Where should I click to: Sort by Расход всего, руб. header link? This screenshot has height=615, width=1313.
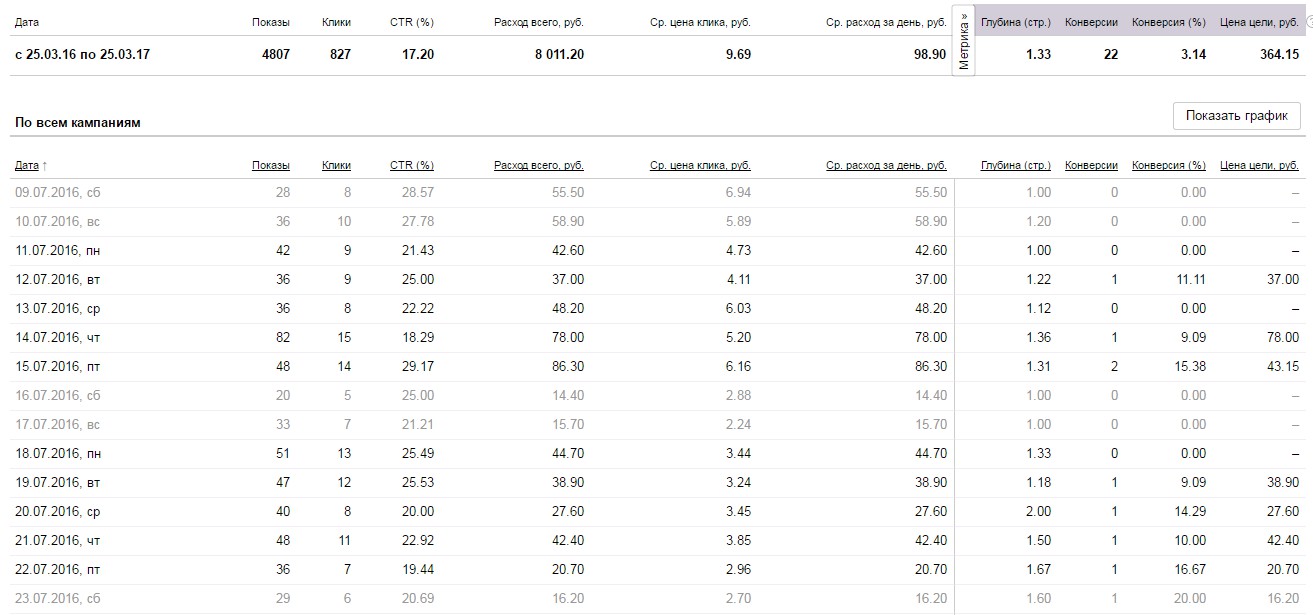click(x=538, y=165)
